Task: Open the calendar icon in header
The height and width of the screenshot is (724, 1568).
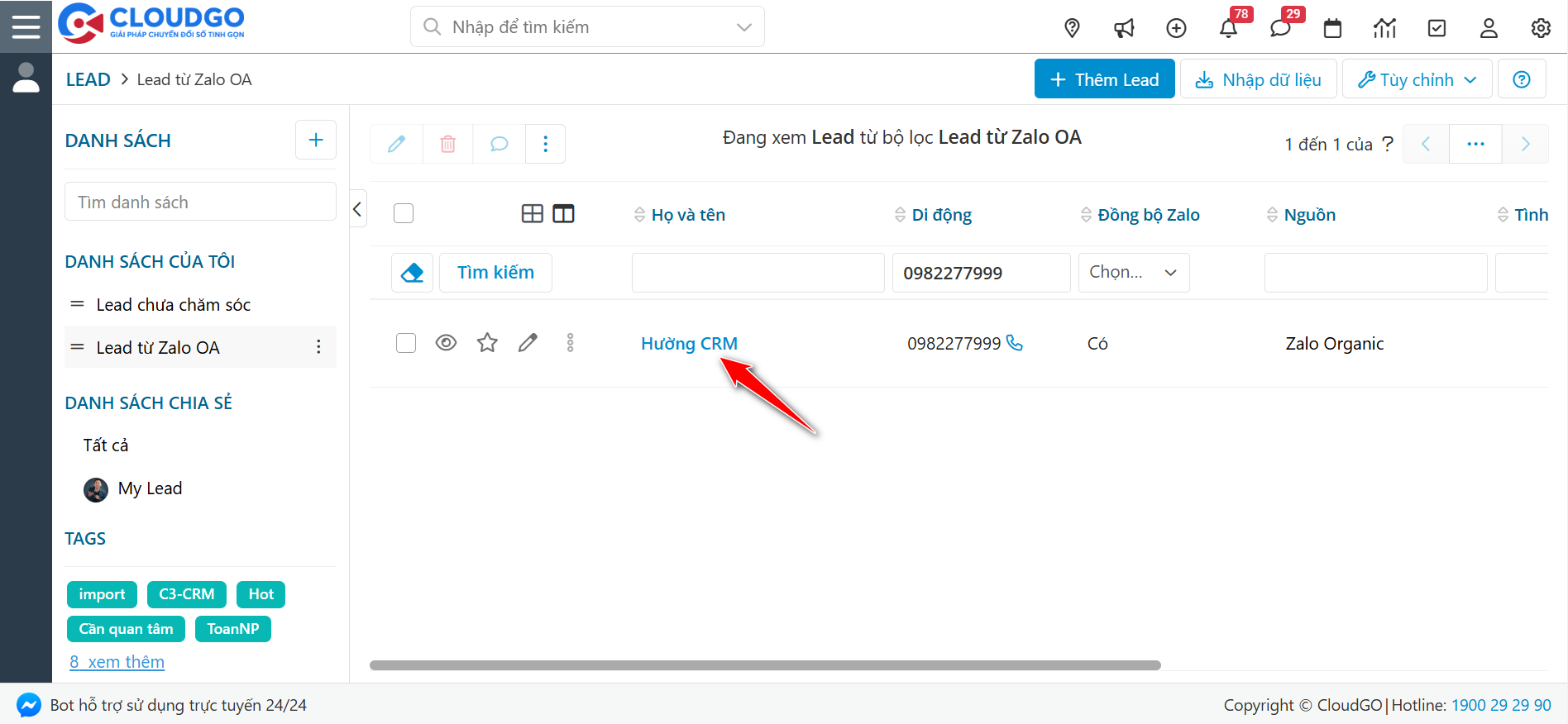Action: (1332, 28)
